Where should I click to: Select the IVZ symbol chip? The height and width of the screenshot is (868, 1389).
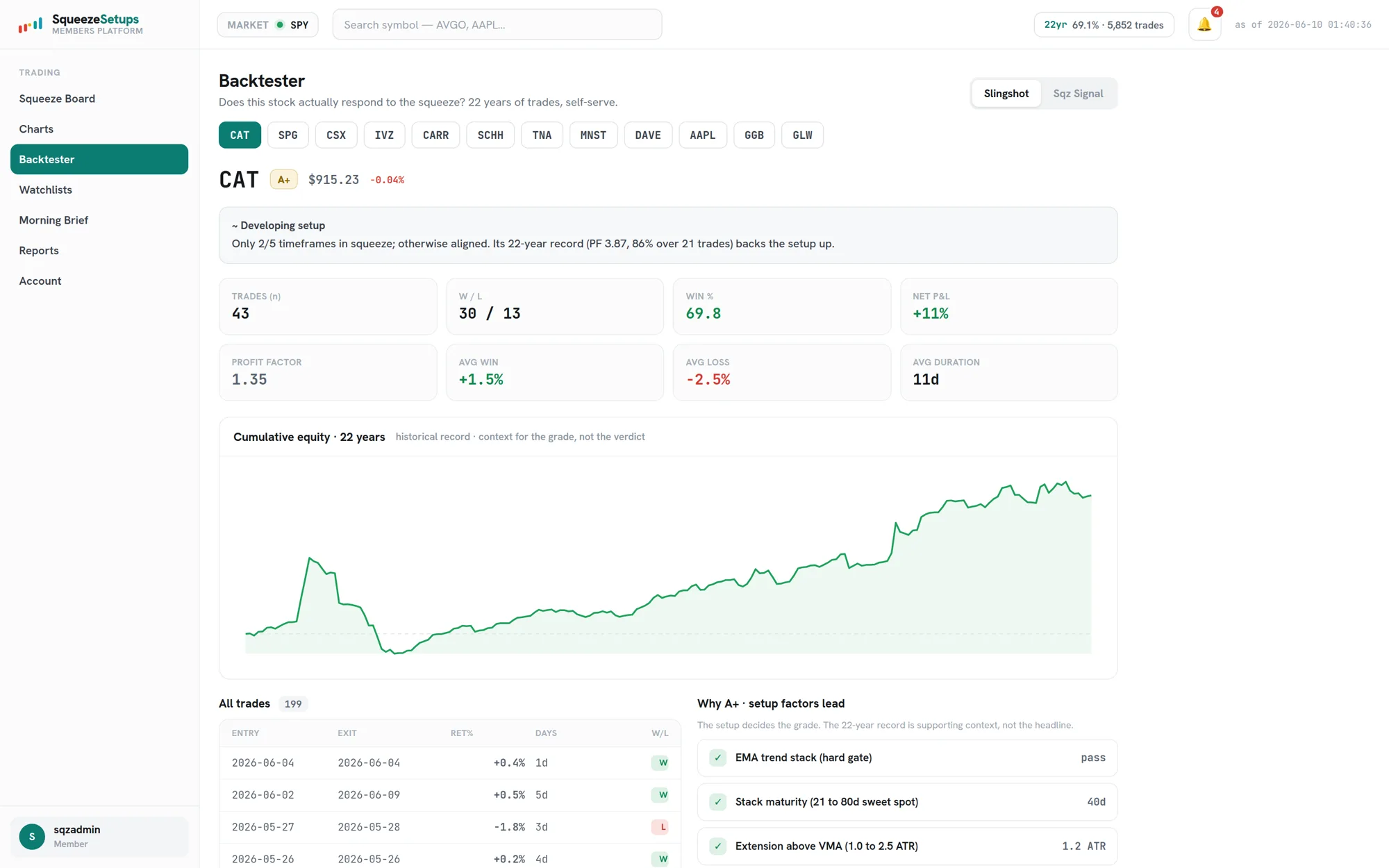[384, 135]
